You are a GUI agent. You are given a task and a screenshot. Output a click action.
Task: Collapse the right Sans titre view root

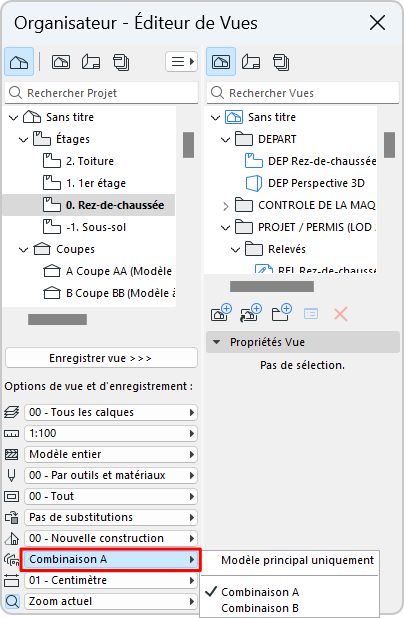point(216,117)
